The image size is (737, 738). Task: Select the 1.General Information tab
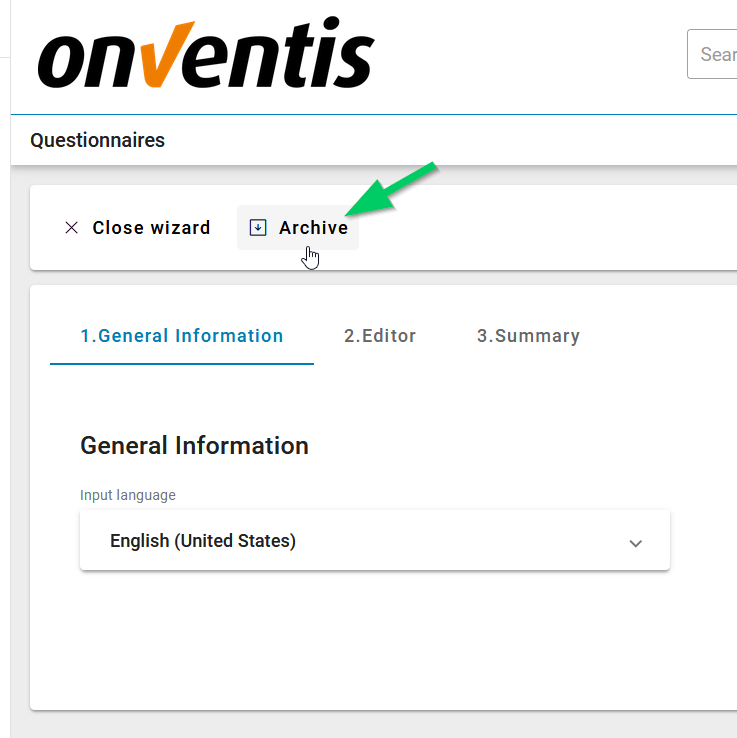click(x=182, y=336)
